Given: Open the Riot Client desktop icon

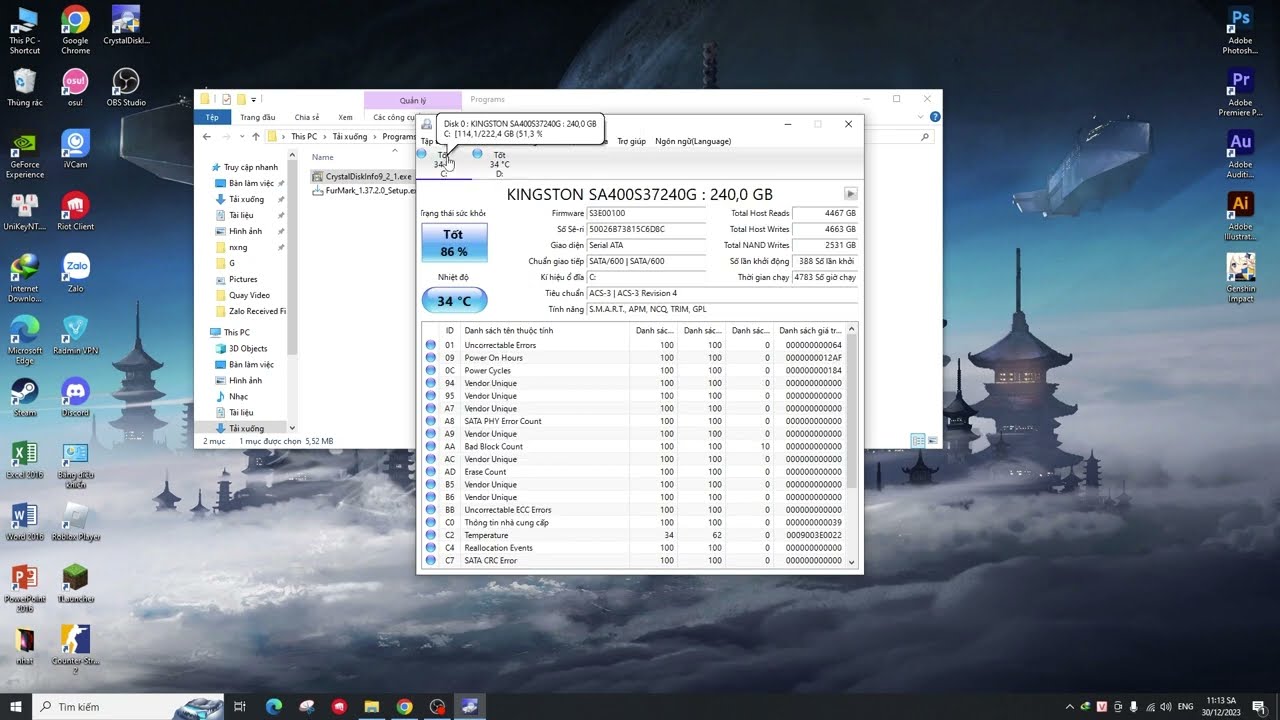Looking at the screenshot, I should point(75,212).
